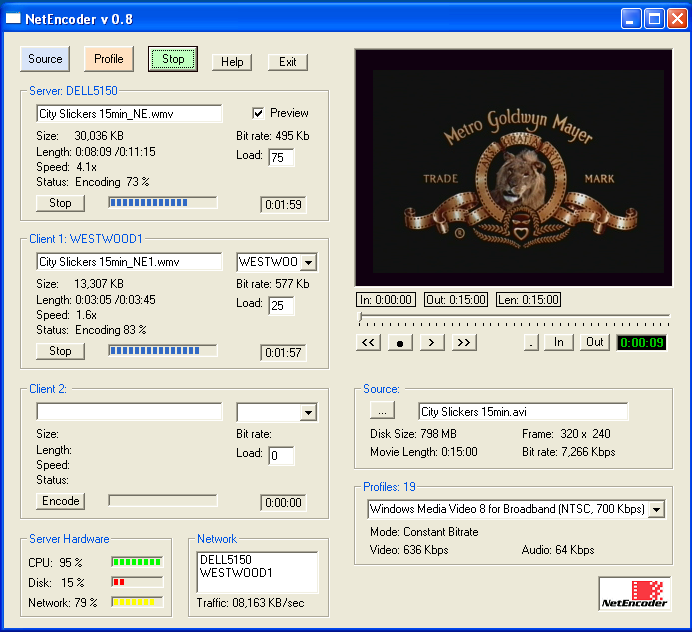Click the CPU green usage meter
Viewport: 692px width, 632px height.
coord(137,562)
